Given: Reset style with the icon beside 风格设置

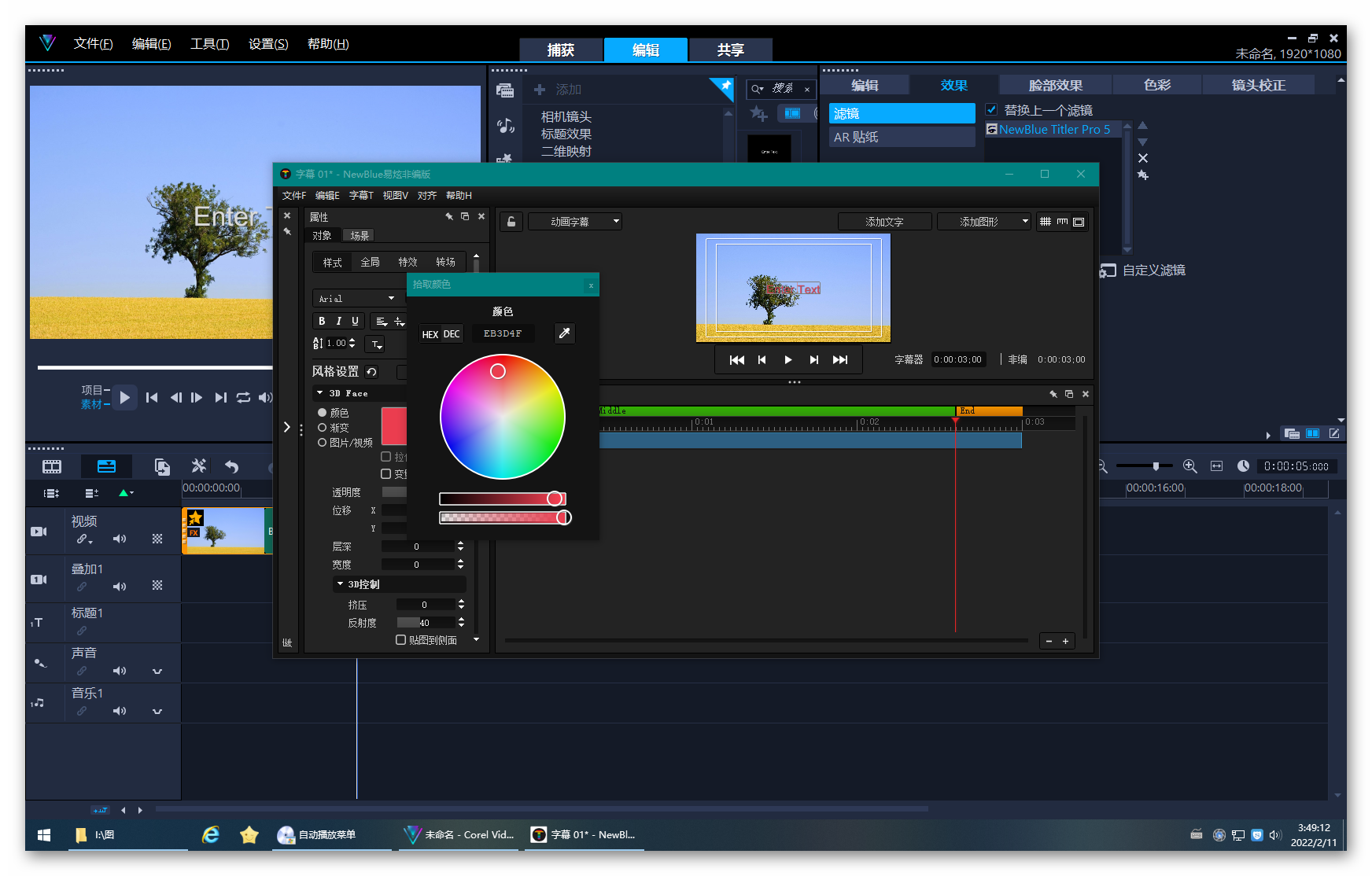Looking at the screenshot, I should point(372,372).
